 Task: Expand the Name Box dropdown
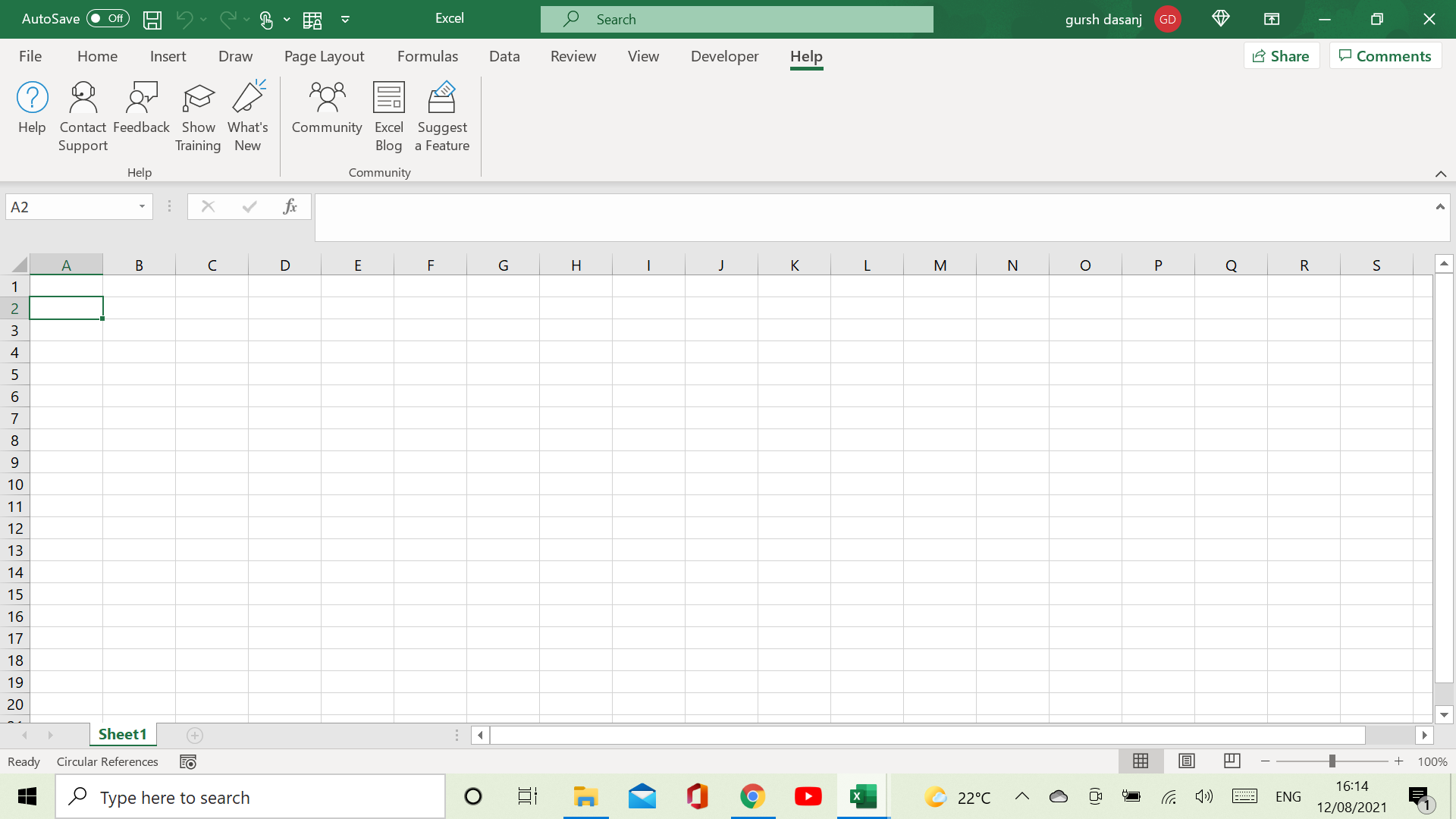point(142,207)
